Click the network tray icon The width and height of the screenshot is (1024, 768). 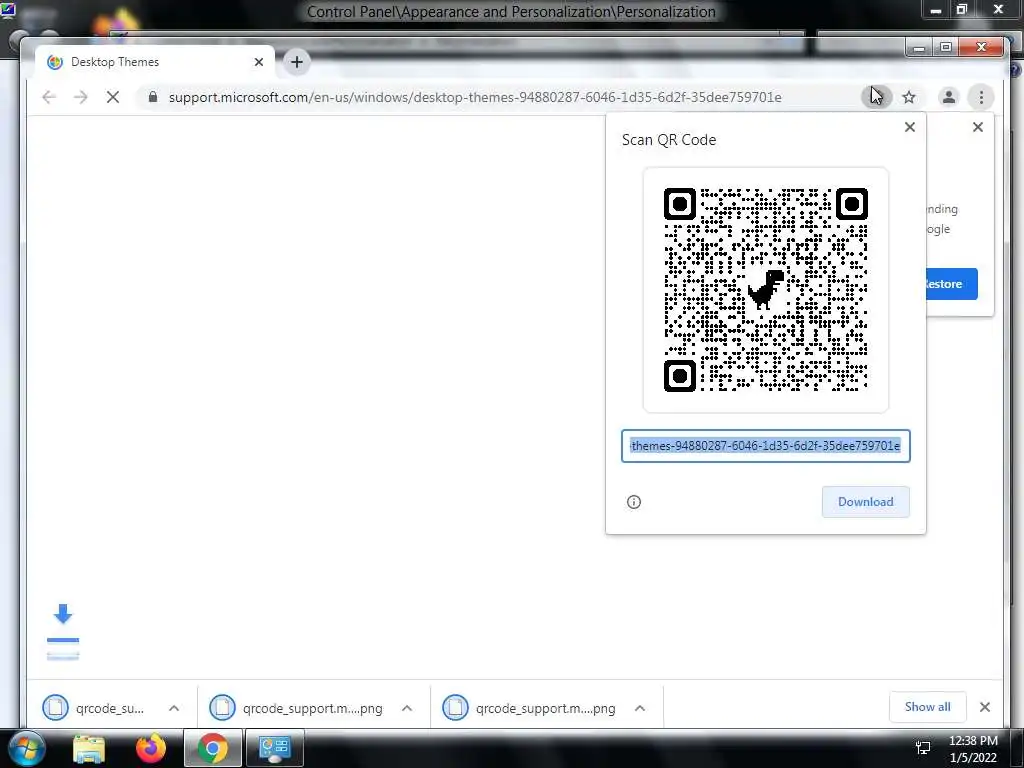coord(923,748)
